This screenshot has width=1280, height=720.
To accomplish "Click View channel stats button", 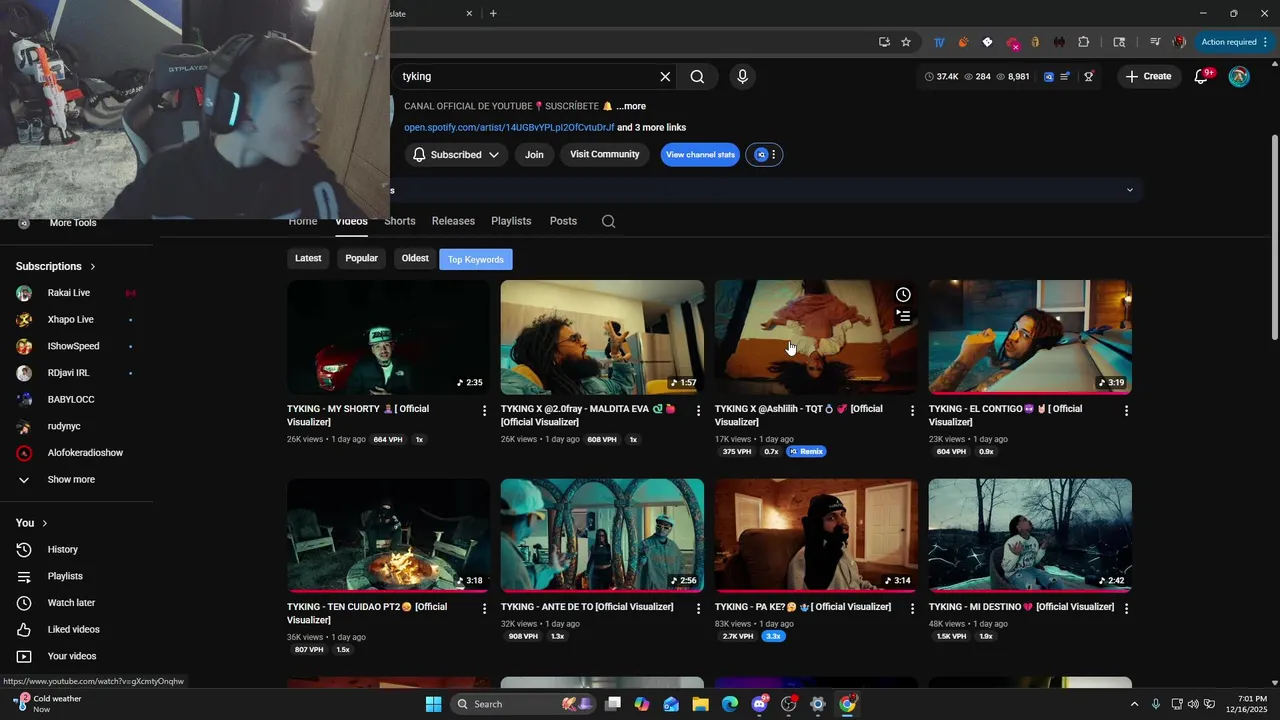I will pyautogui.click(x=700, y=155).
